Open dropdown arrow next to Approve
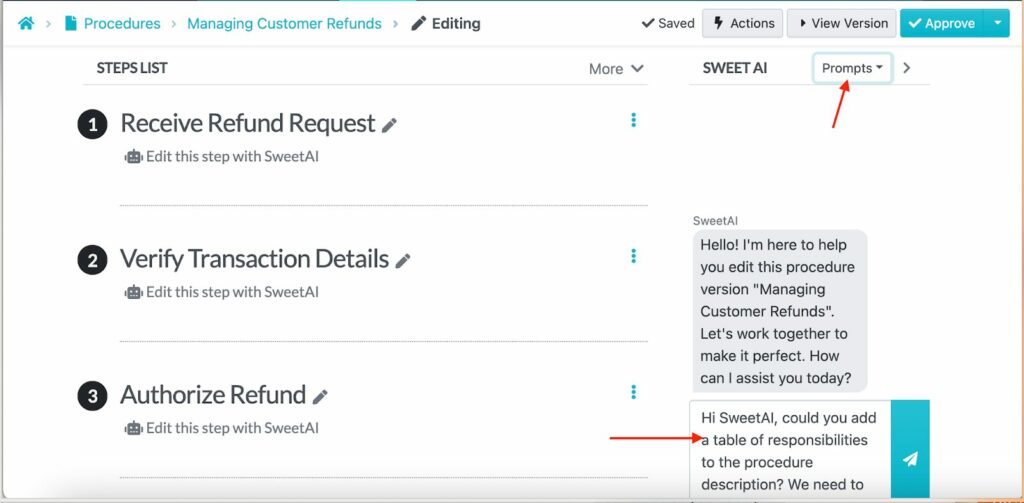 [996, 23]
